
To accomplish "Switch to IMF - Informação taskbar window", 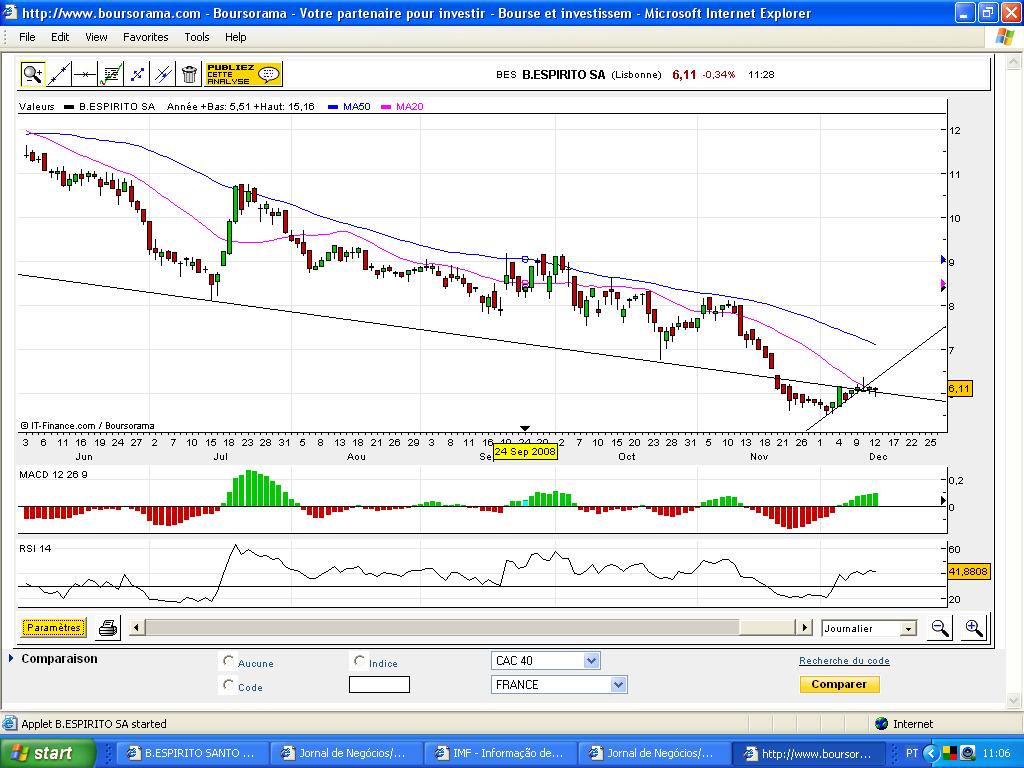I will point(502,753).
